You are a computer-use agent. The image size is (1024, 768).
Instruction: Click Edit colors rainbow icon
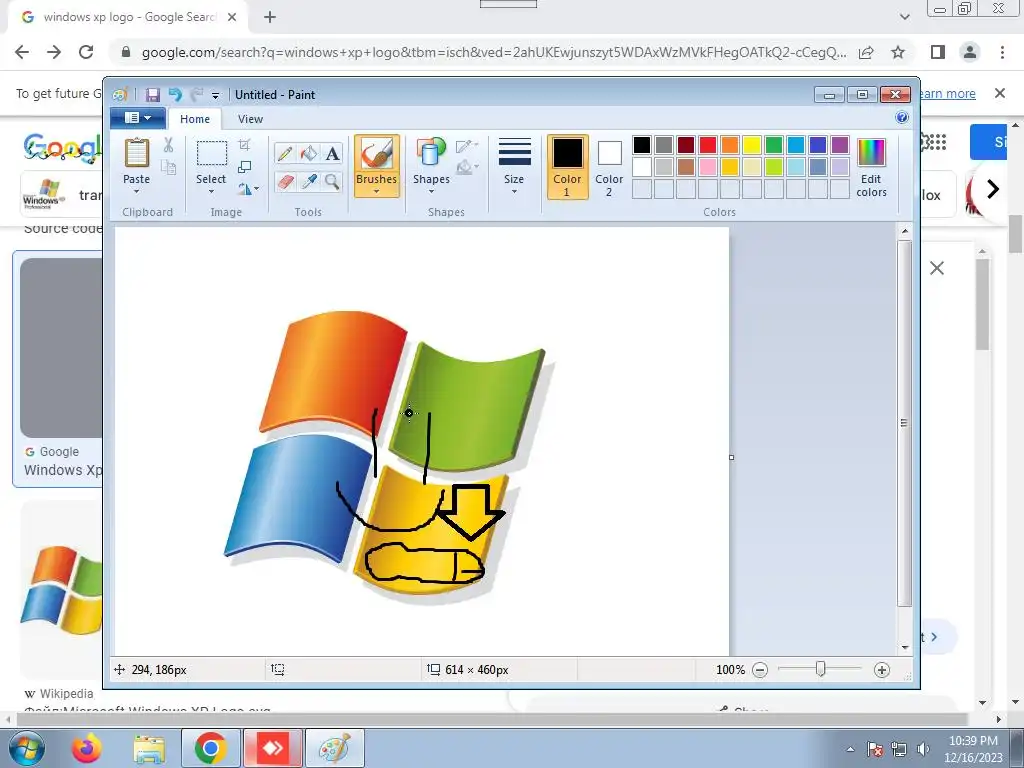click(x=871, y=167)
